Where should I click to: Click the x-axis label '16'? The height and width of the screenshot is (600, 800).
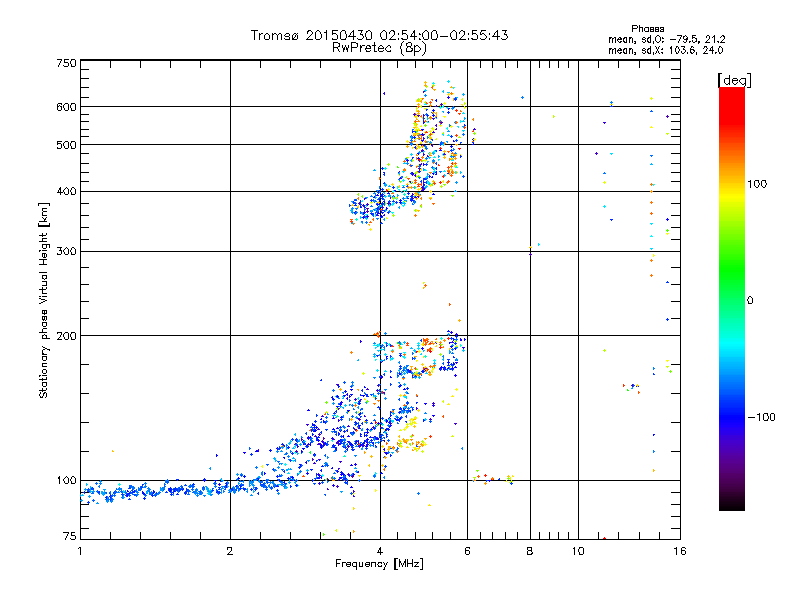[680, 551]
